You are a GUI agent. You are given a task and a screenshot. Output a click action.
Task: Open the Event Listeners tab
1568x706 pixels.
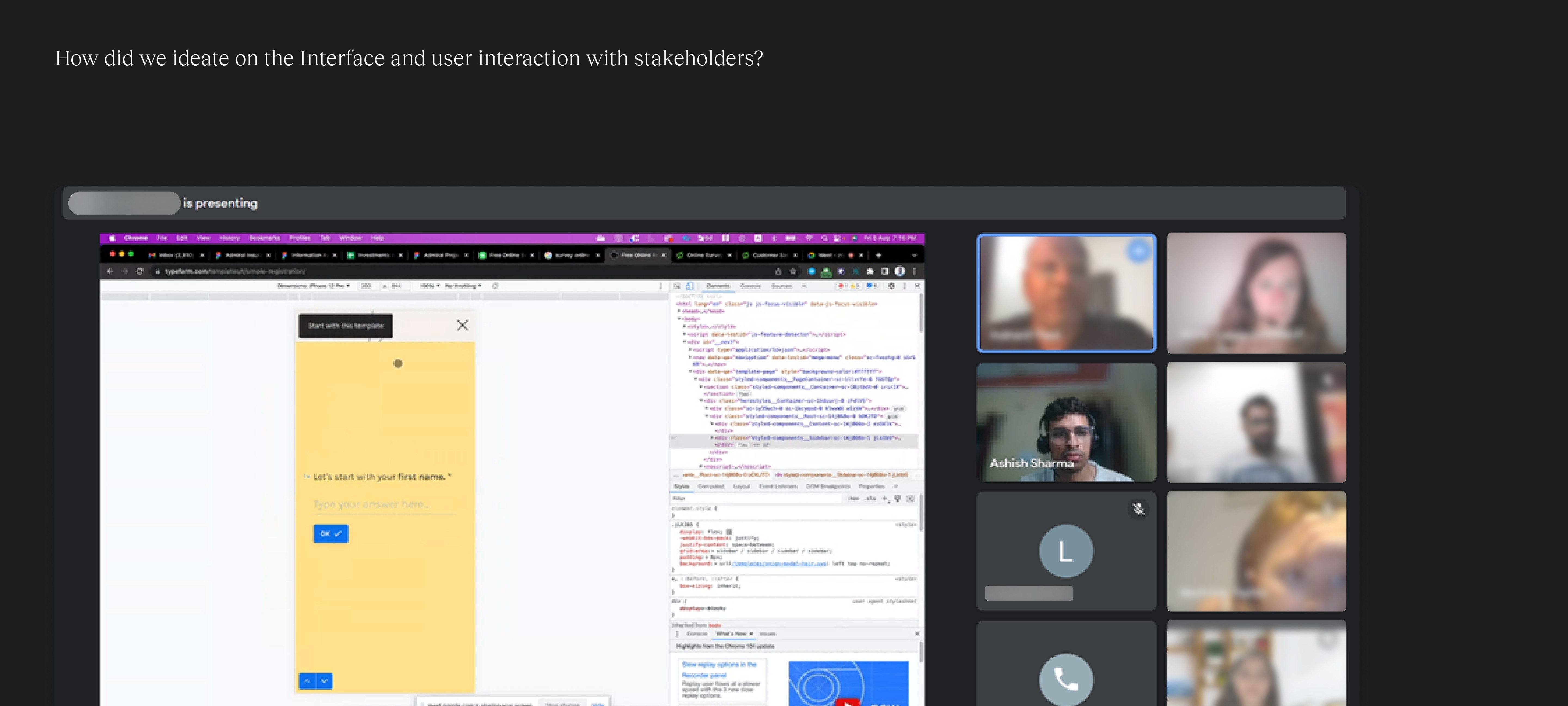point(778,486)
